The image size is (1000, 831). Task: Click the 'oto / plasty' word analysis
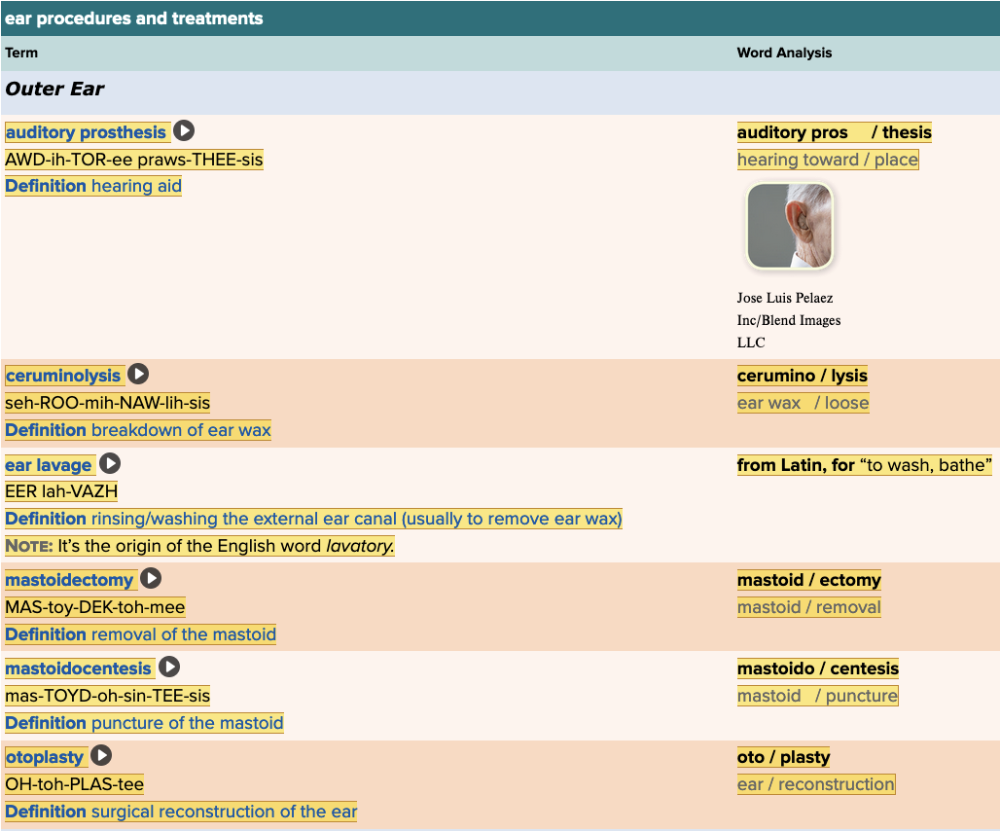(783, 757)
